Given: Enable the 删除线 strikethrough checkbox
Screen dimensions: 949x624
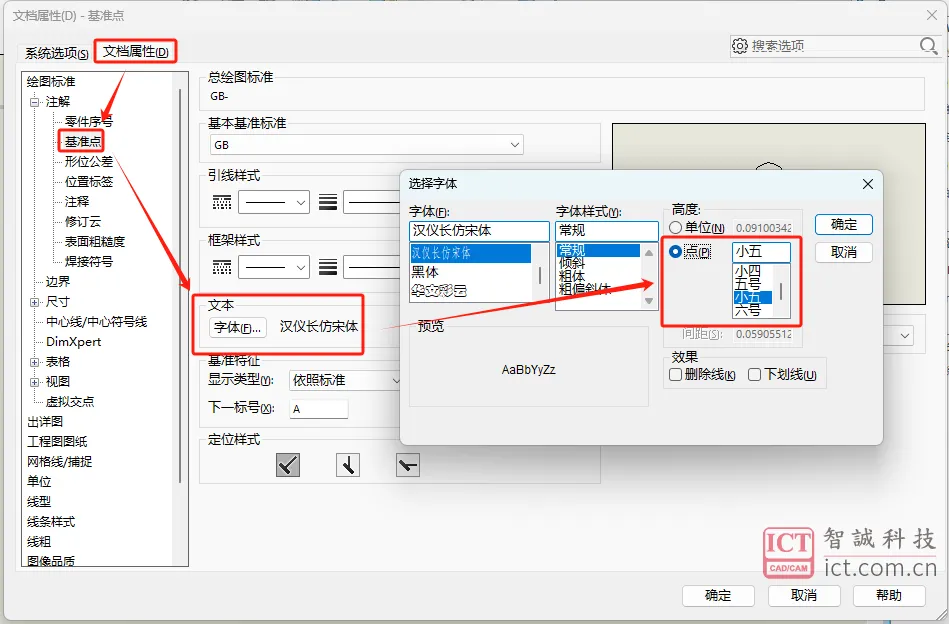Looking at the screenshot, I should tap(676, 375).
